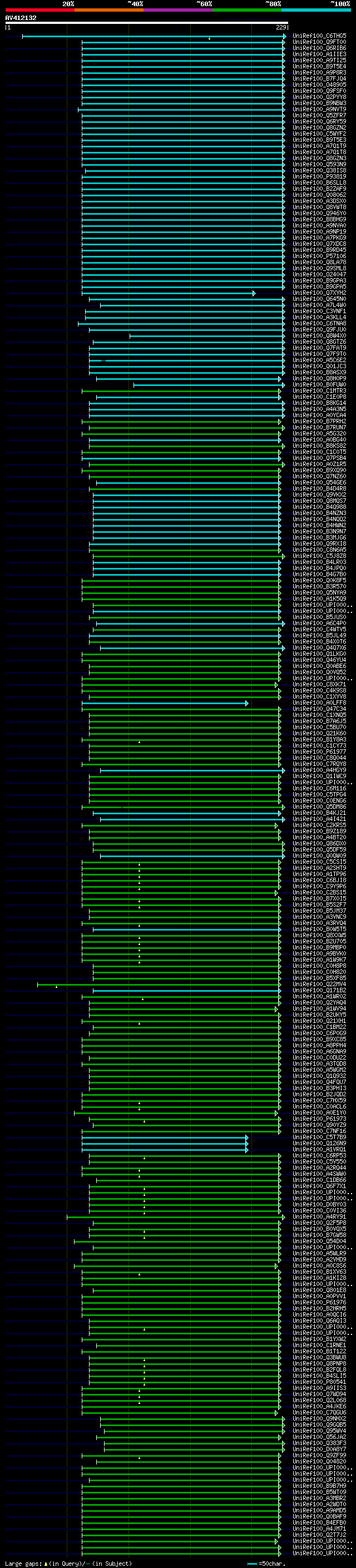Click the query end position 229

(281, 27)
